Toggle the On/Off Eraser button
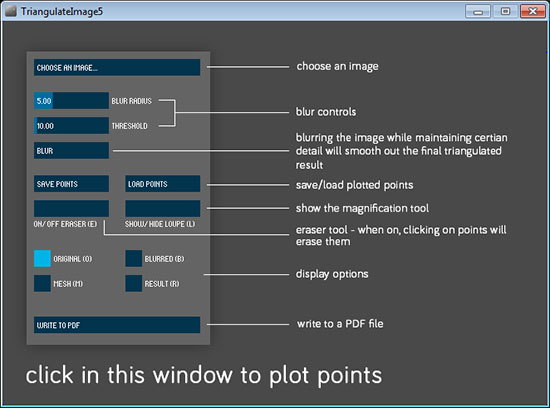This screenshot has width=550, height=408. pyautogui.click(x=71, y=208)
